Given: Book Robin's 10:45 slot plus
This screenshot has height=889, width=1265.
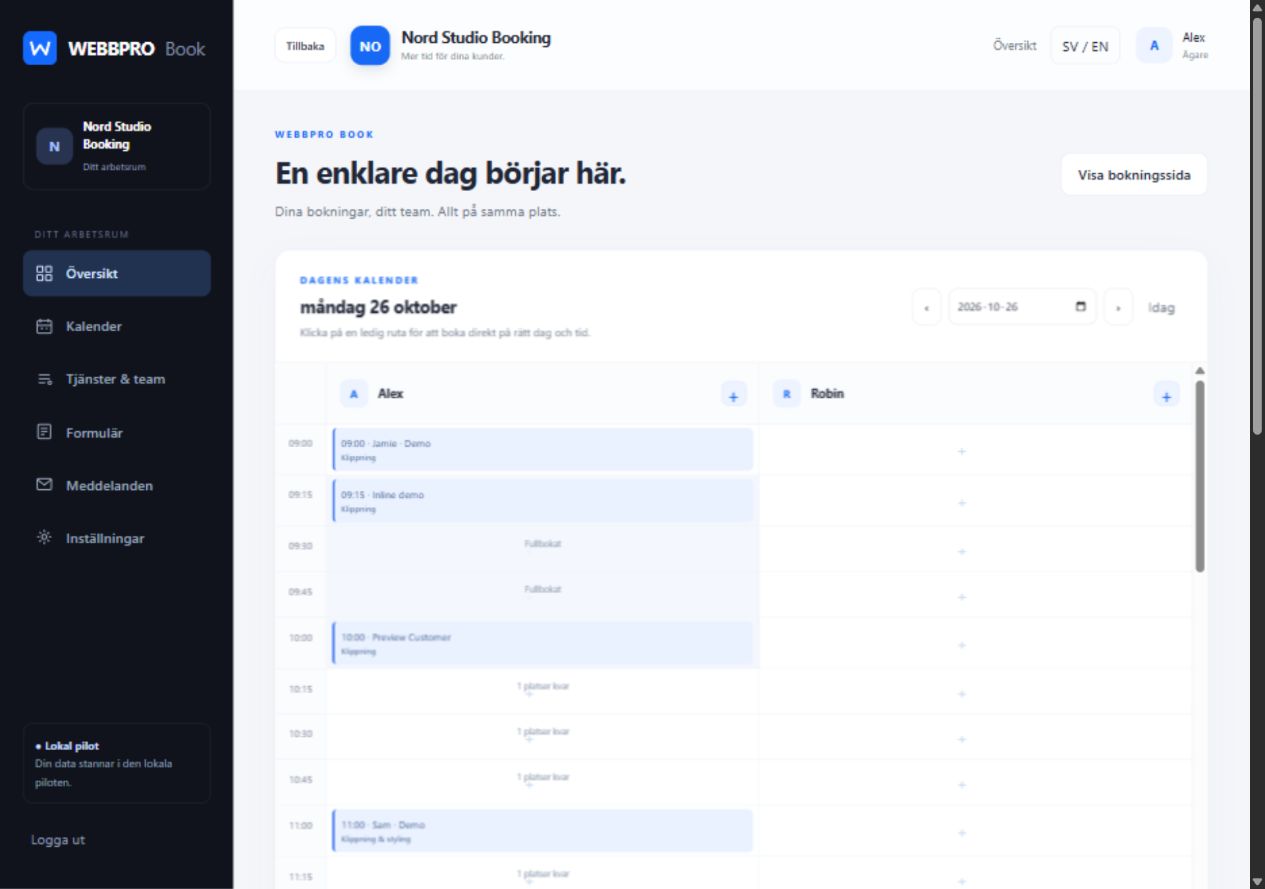Looking at the screenshot, I should 962,785.
